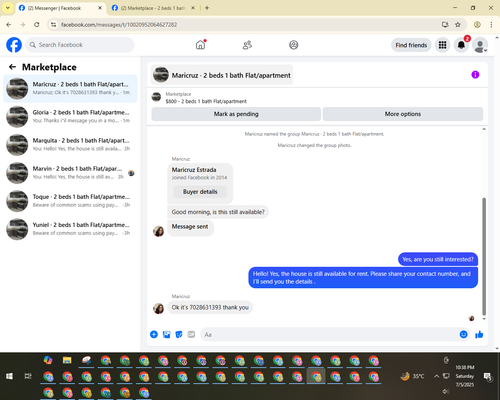Go back in browser history

pyautogui.click(x=9, y=24)
